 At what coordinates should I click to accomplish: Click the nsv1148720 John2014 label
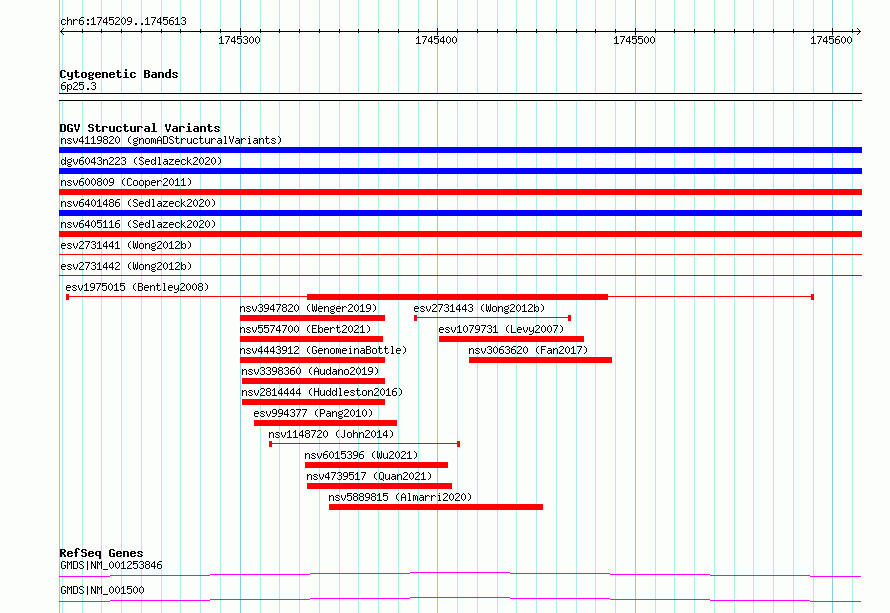[331, 434]
